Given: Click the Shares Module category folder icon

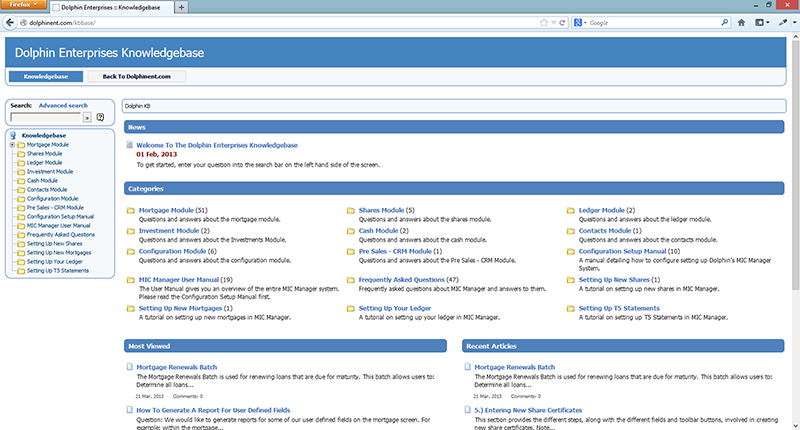Looking at the screenshot, I should pos(351,210).
